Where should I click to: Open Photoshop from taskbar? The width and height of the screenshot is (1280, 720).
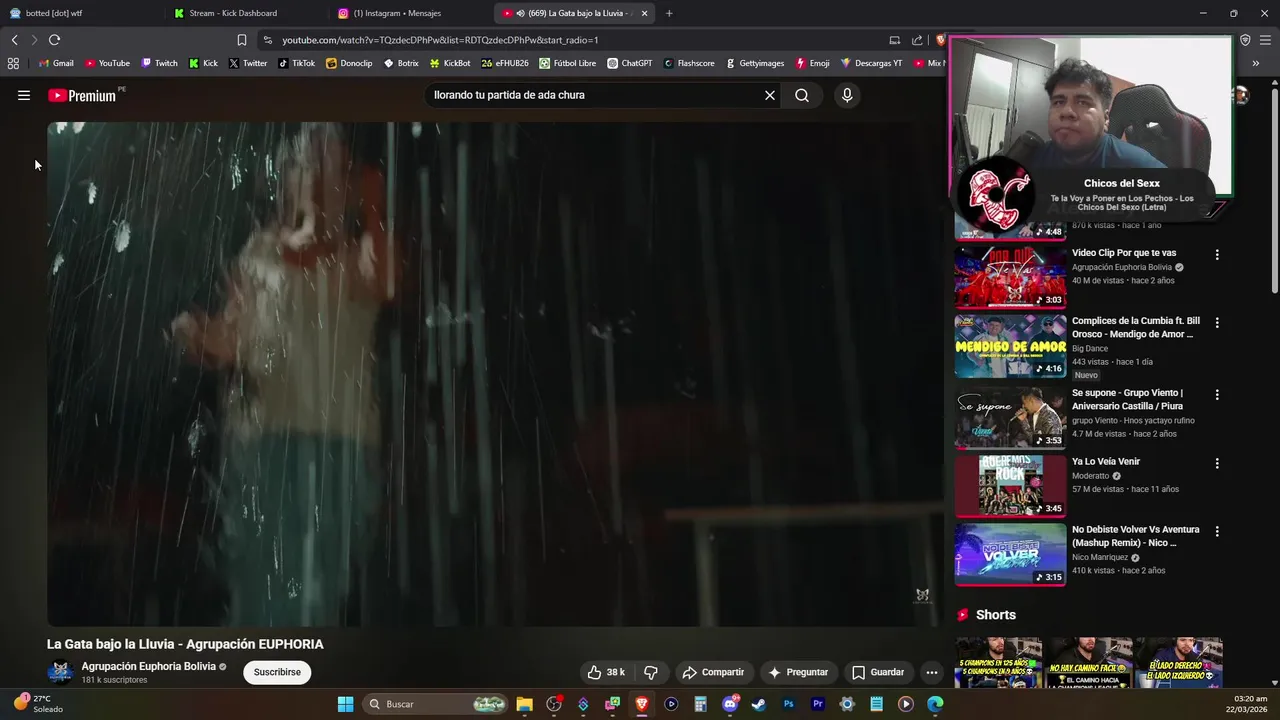(x=788, y=704)
